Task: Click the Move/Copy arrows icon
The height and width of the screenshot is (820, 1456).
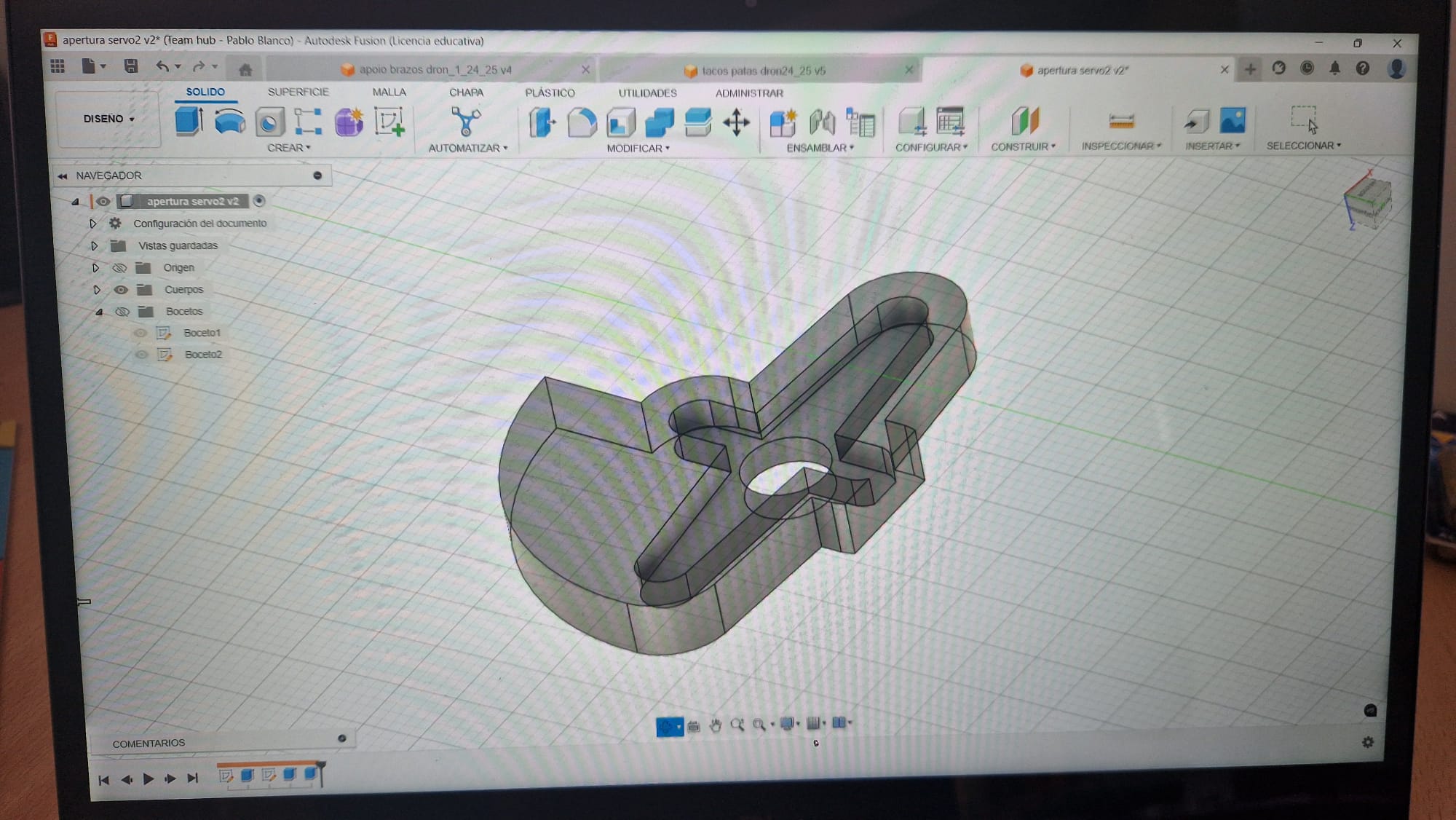Action: pyautogui.click(x=736, y=122)
